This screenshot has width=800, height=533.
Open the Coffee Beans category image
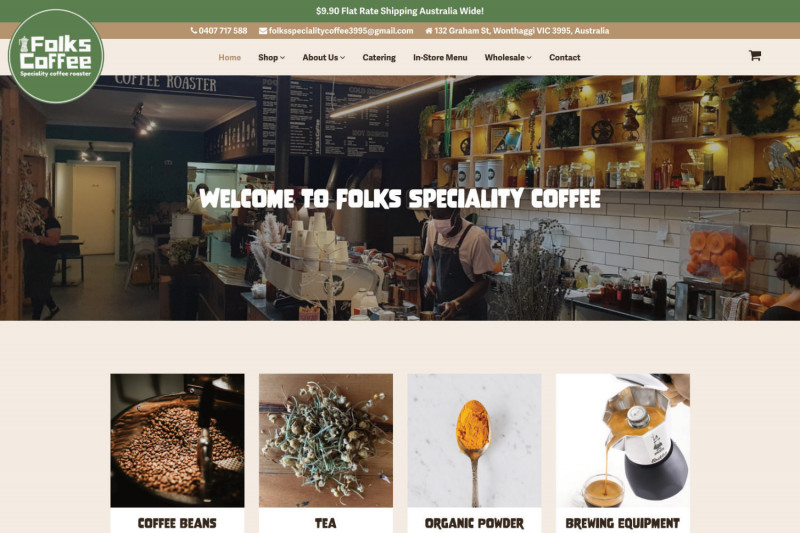(x=177, y=440)
